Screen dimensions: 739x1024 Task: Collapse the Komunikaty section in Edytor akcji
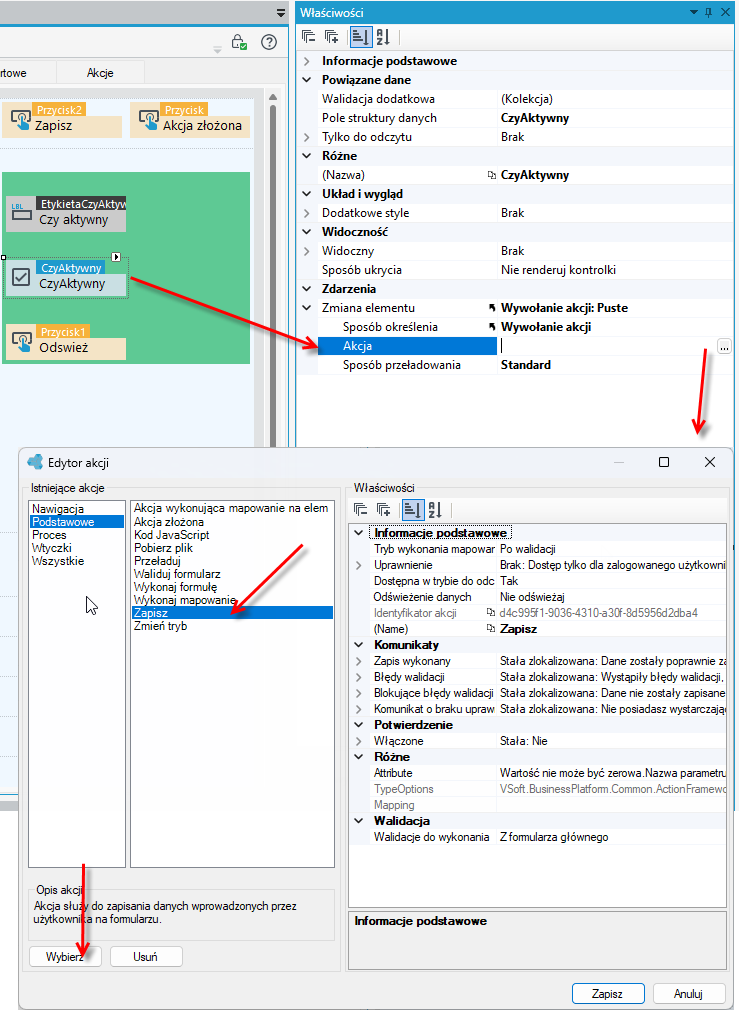click(358, 645)
